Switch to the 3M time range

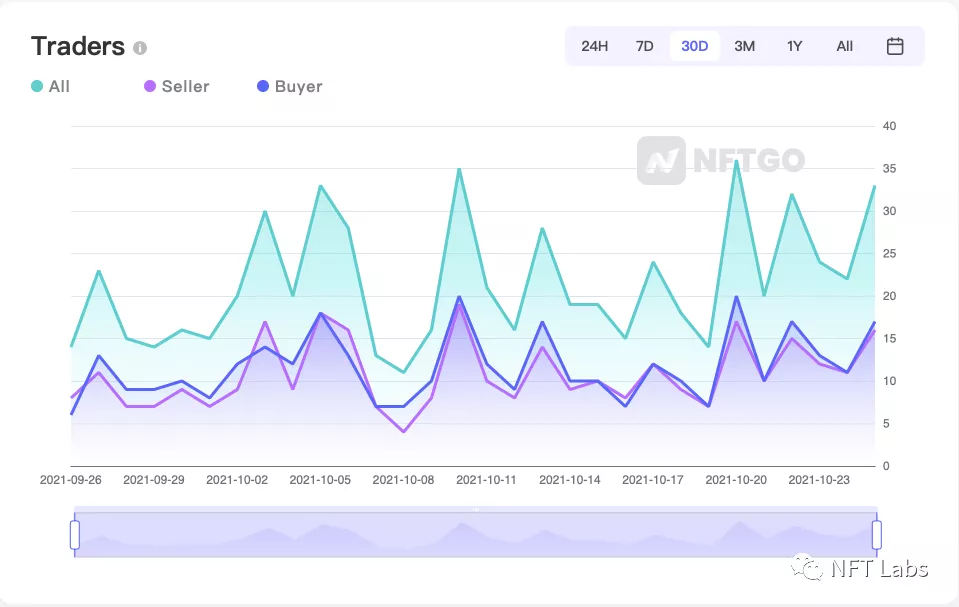[744, 46]
